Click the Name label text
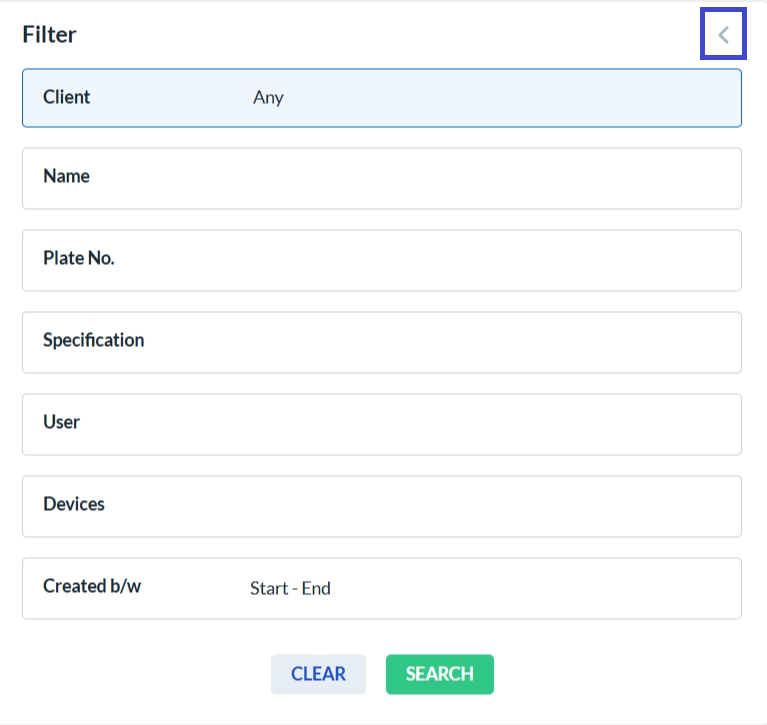767x725 pixels. [x=66, y=176]
